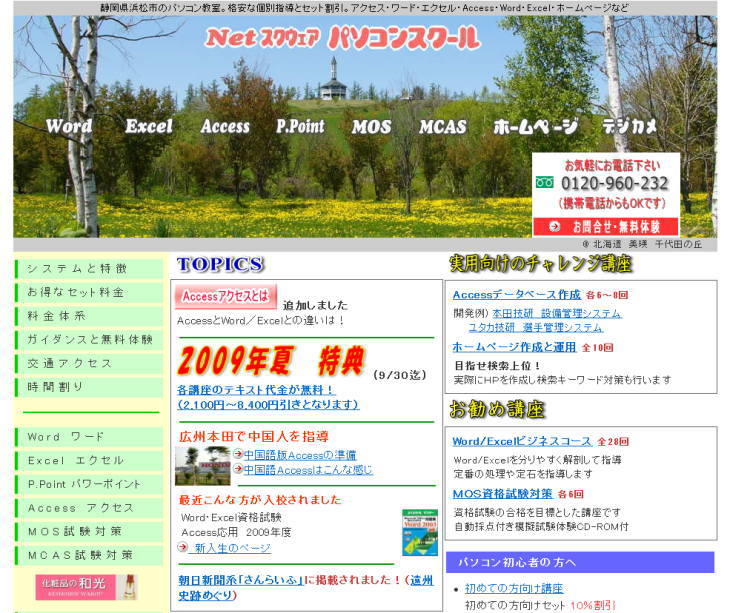Open the 朝日新聞系「さんらいふ」 link
This screenshot has width=730, height=613.
tap(241, 580)
